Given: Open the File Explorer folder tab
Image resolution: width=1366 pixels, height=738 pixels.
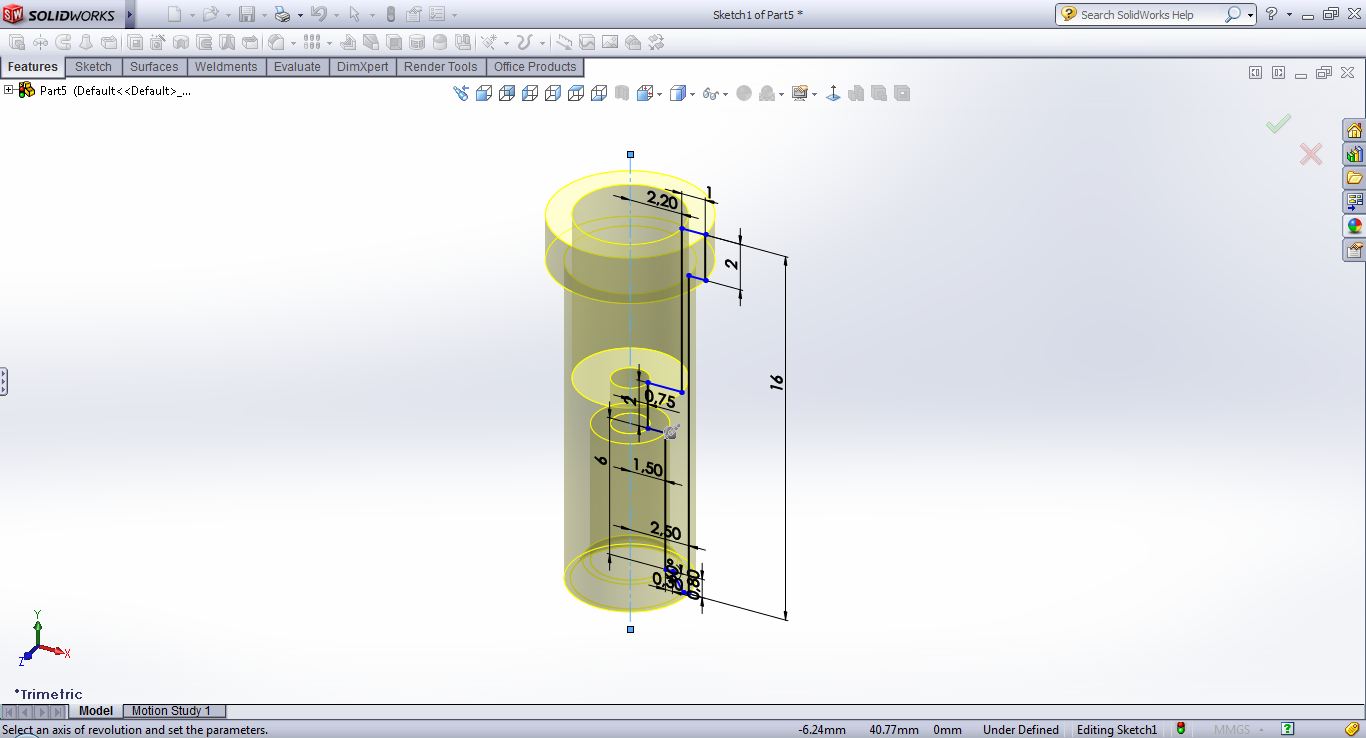Looking at the screenshot, I should click(x=1354, y=178).
